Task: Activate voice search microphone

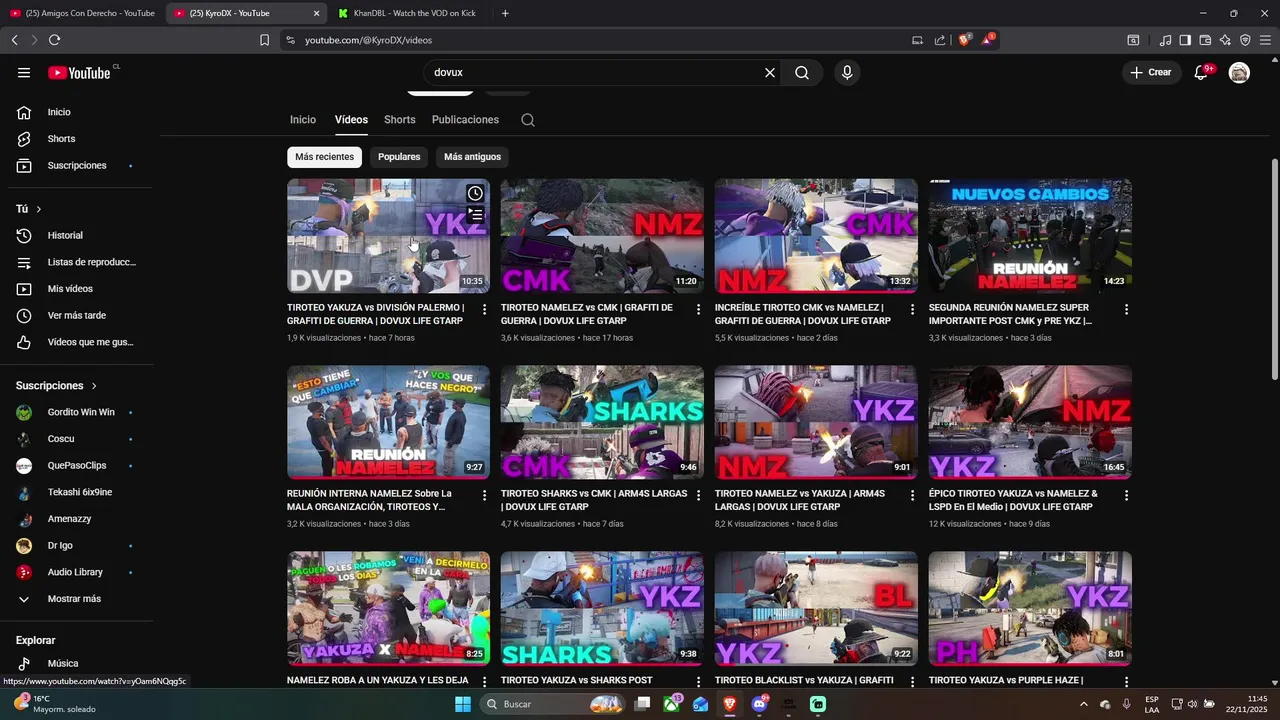Action: pyautogui.click(x=847, y=73)
